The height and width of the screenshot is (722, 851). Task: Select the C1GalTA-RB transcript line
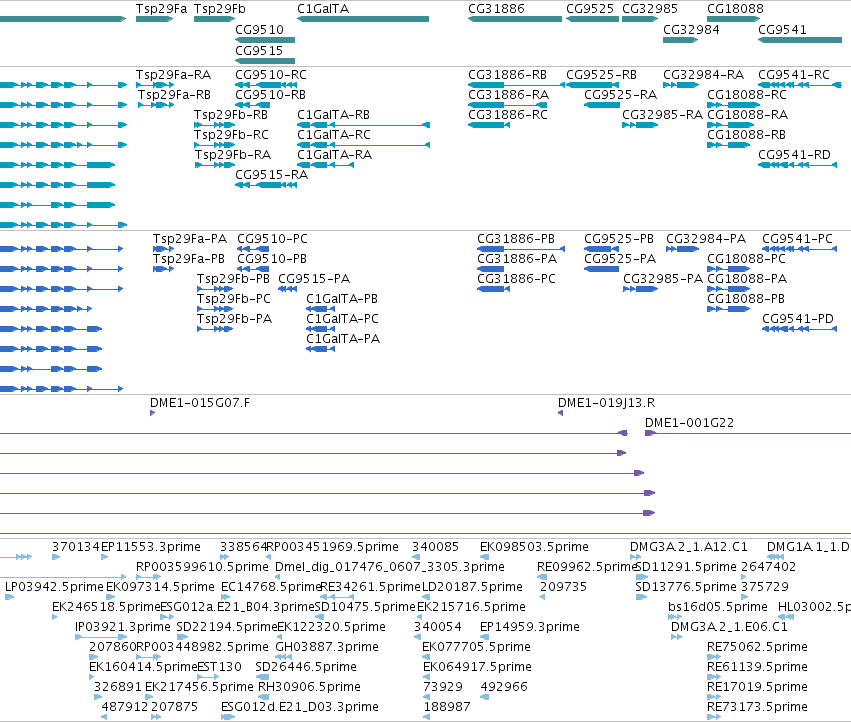tap(364, 125)
